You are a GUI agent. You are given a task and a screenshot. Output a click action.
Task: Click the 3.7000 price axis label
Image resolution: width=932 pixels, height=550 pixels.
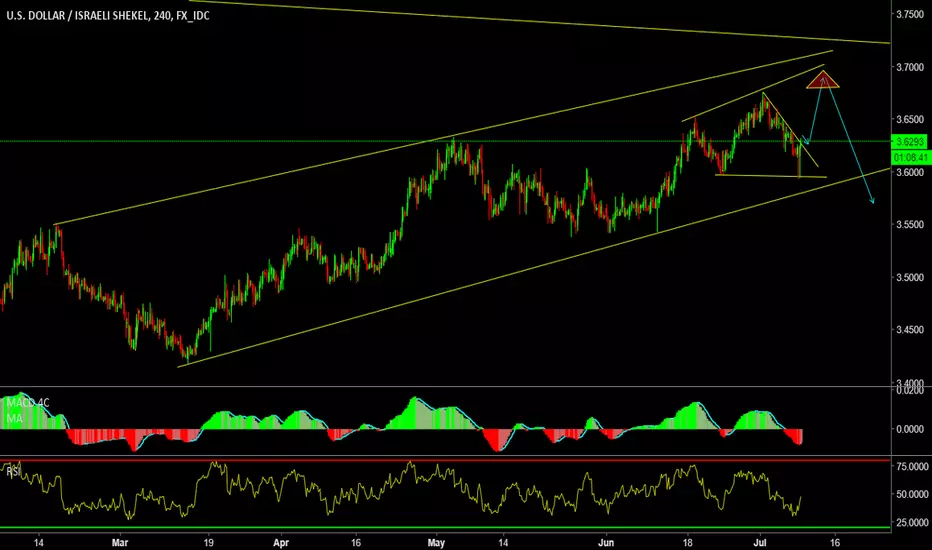[910, 67]
